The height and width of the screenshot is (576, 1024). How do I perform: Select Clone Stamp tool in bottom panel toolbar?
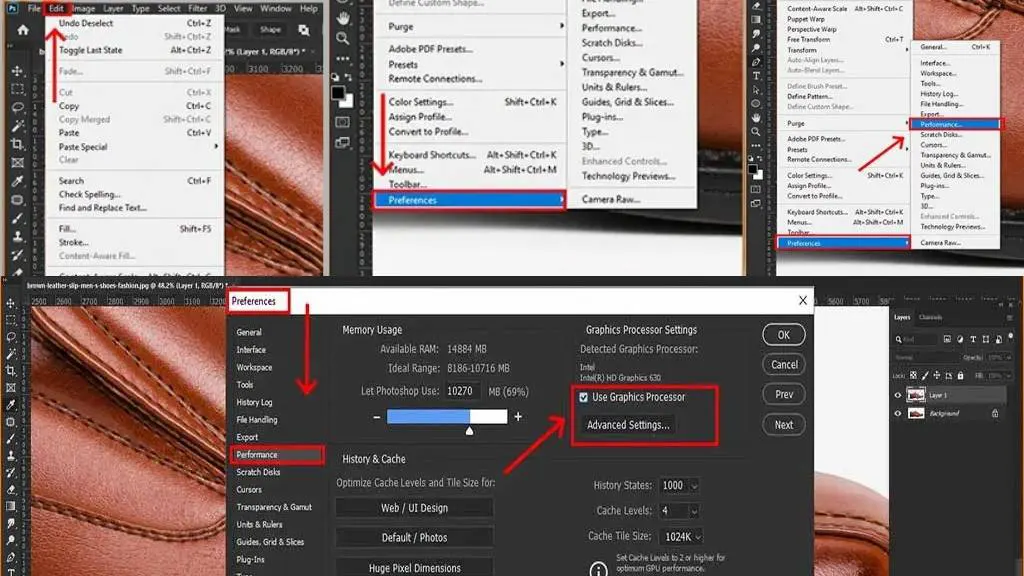(11, 456)
